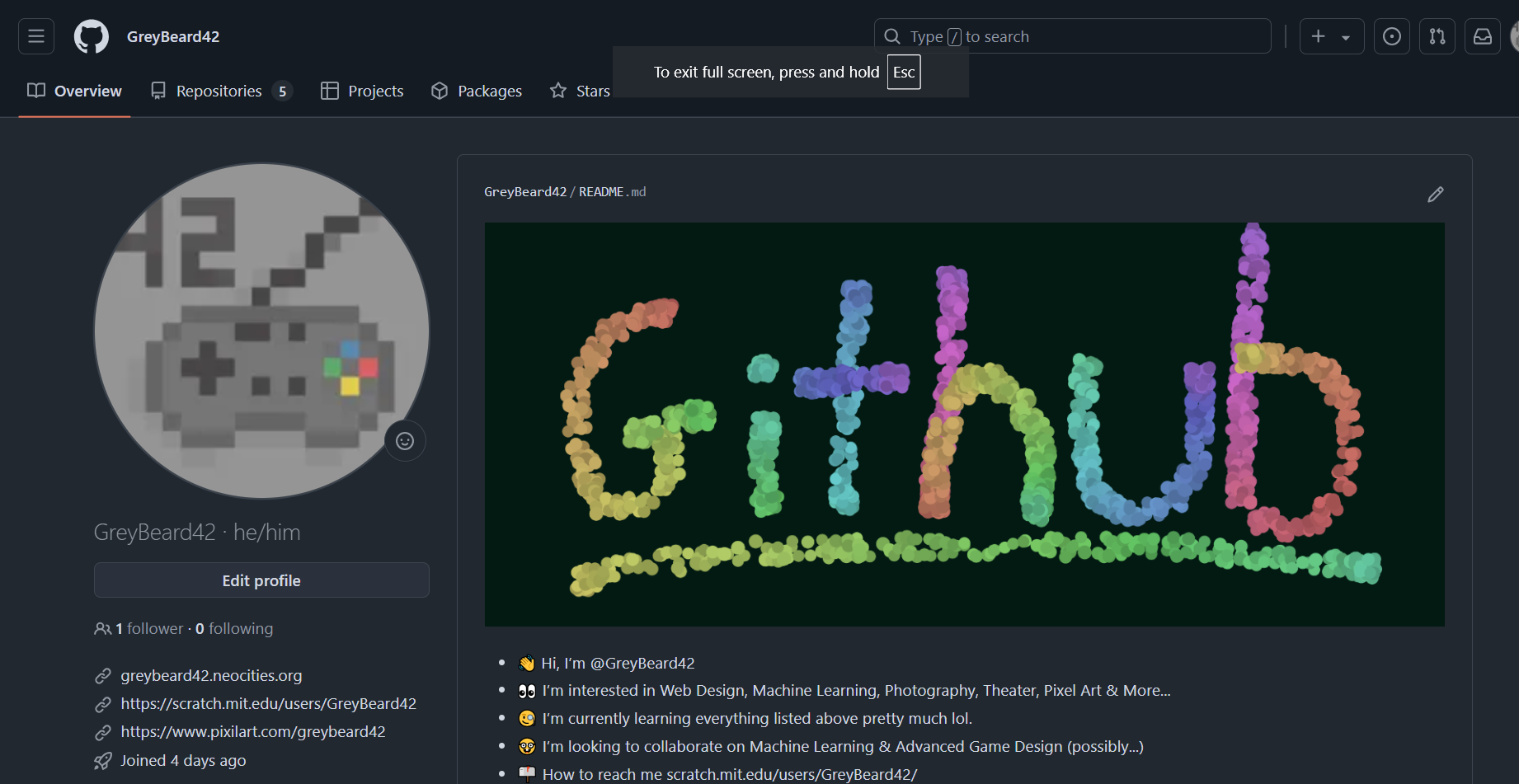Screen dimensions: 1519x784
Task: Set status via smiley icon on avatar
Action: (405, 440)
